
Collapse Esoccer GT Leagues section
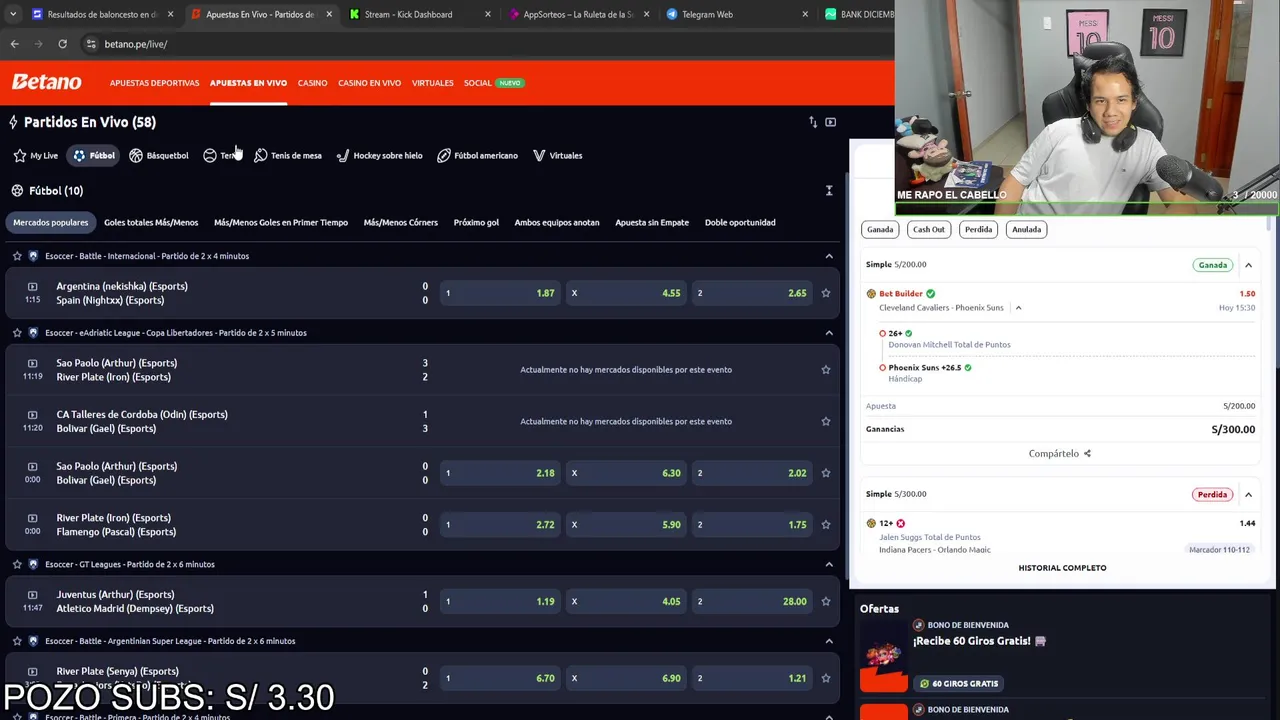(829, 564)
